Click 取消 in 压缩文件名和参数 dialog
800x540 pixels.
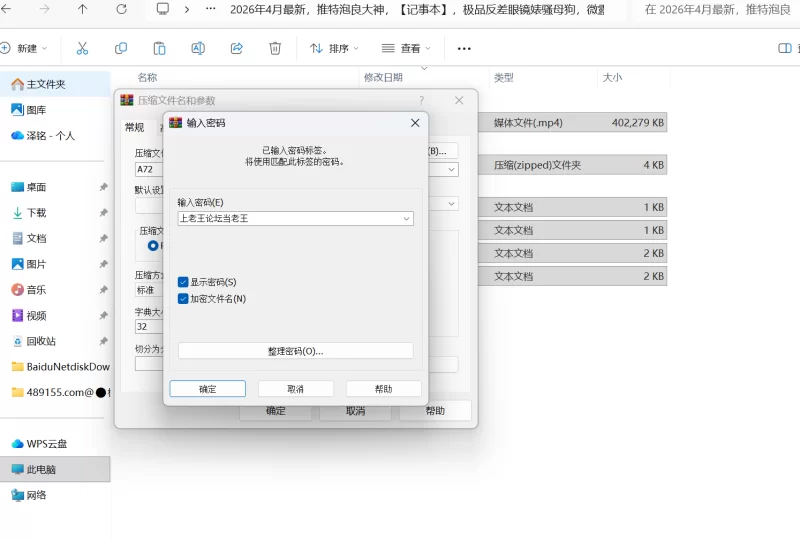tap(356, 411)
